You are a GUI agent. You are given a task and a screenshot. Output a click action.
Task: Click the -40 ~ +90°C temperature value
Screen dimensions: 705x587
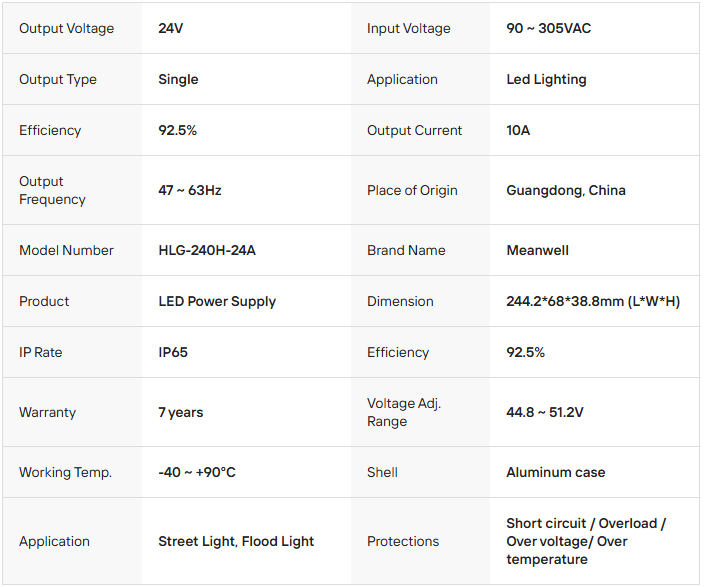pyautogui.click(x=197, y=472)
